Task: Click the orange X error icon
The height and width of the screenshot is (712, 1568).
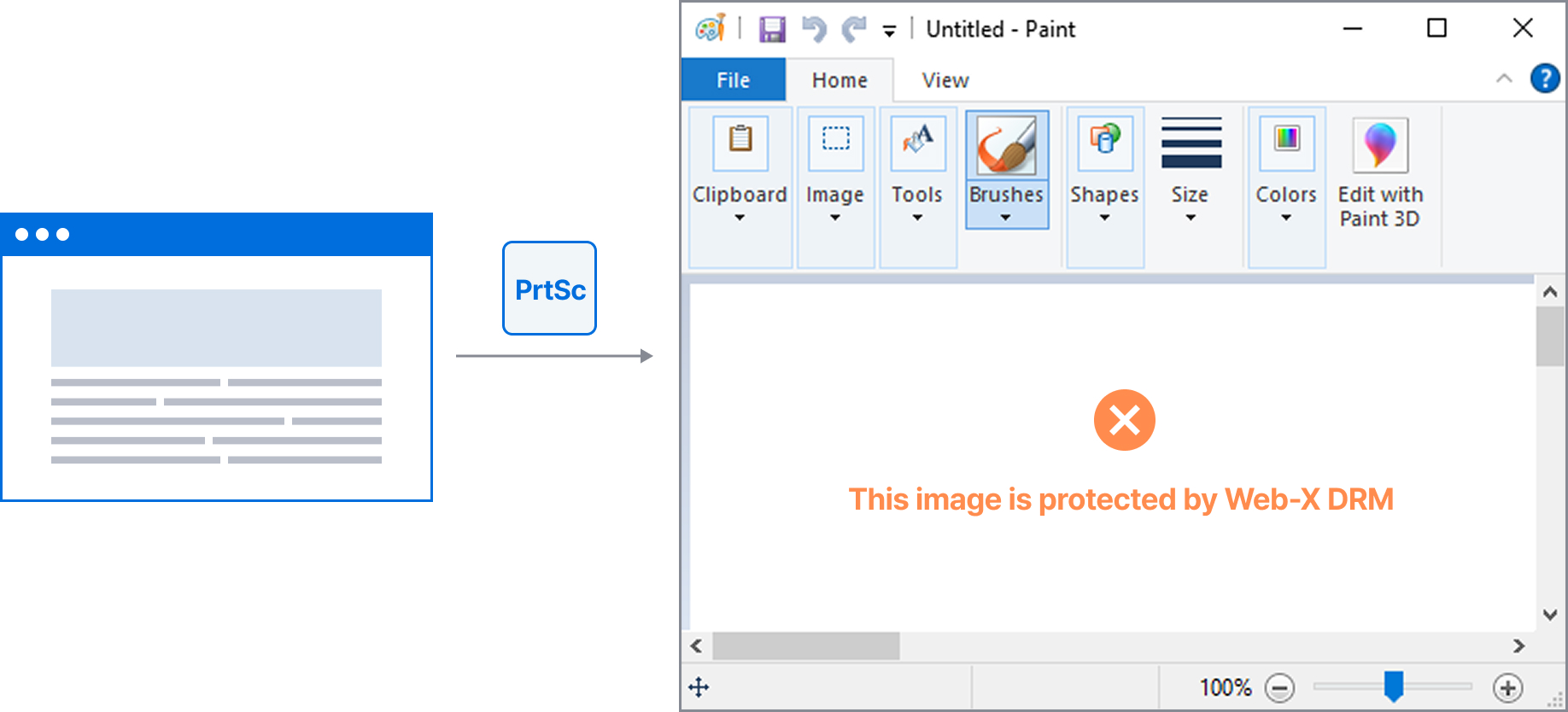Action: click(1125, 420)
